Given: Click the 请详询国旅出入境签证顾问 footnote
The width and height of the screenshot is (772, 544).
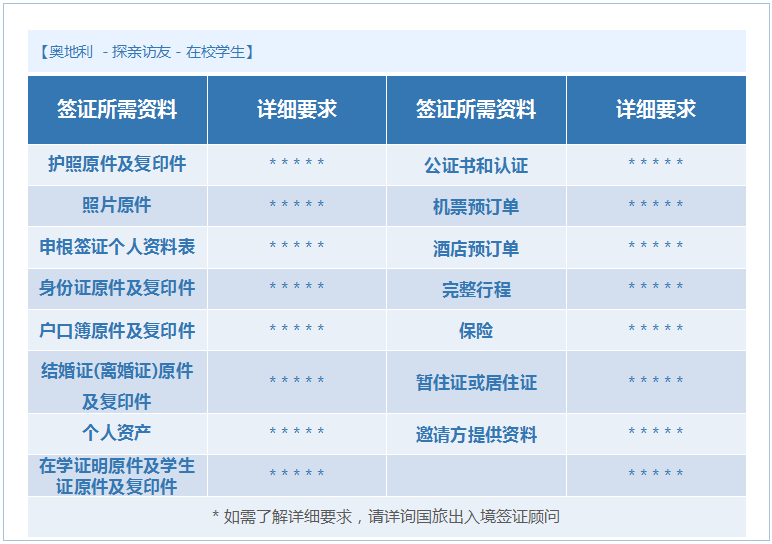Looking at the screenshot, I should click(464, 516).
